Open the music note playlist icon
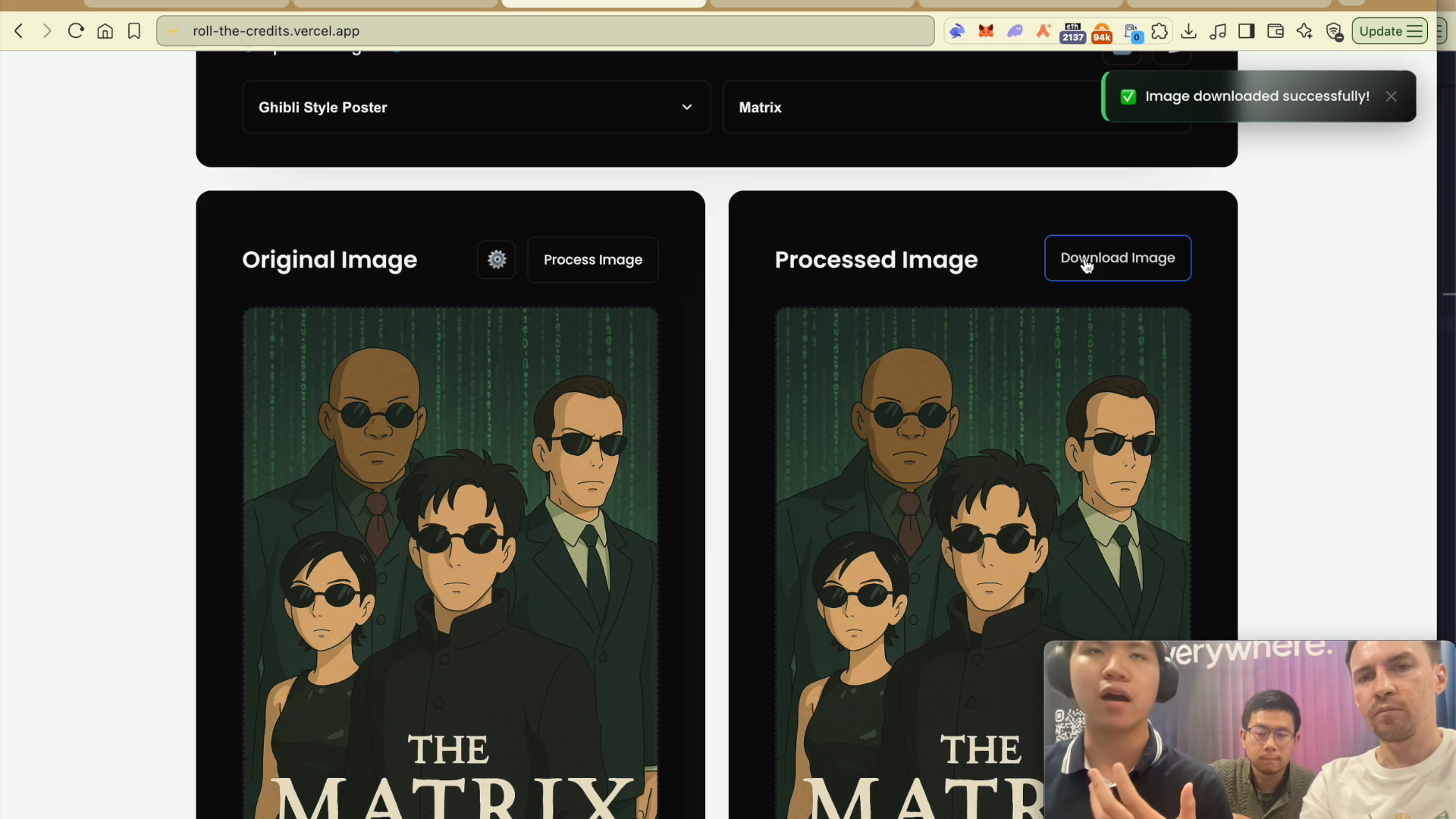This screenshot has height=819, width=1456. pyautogui.click(x=1218, y=31)
